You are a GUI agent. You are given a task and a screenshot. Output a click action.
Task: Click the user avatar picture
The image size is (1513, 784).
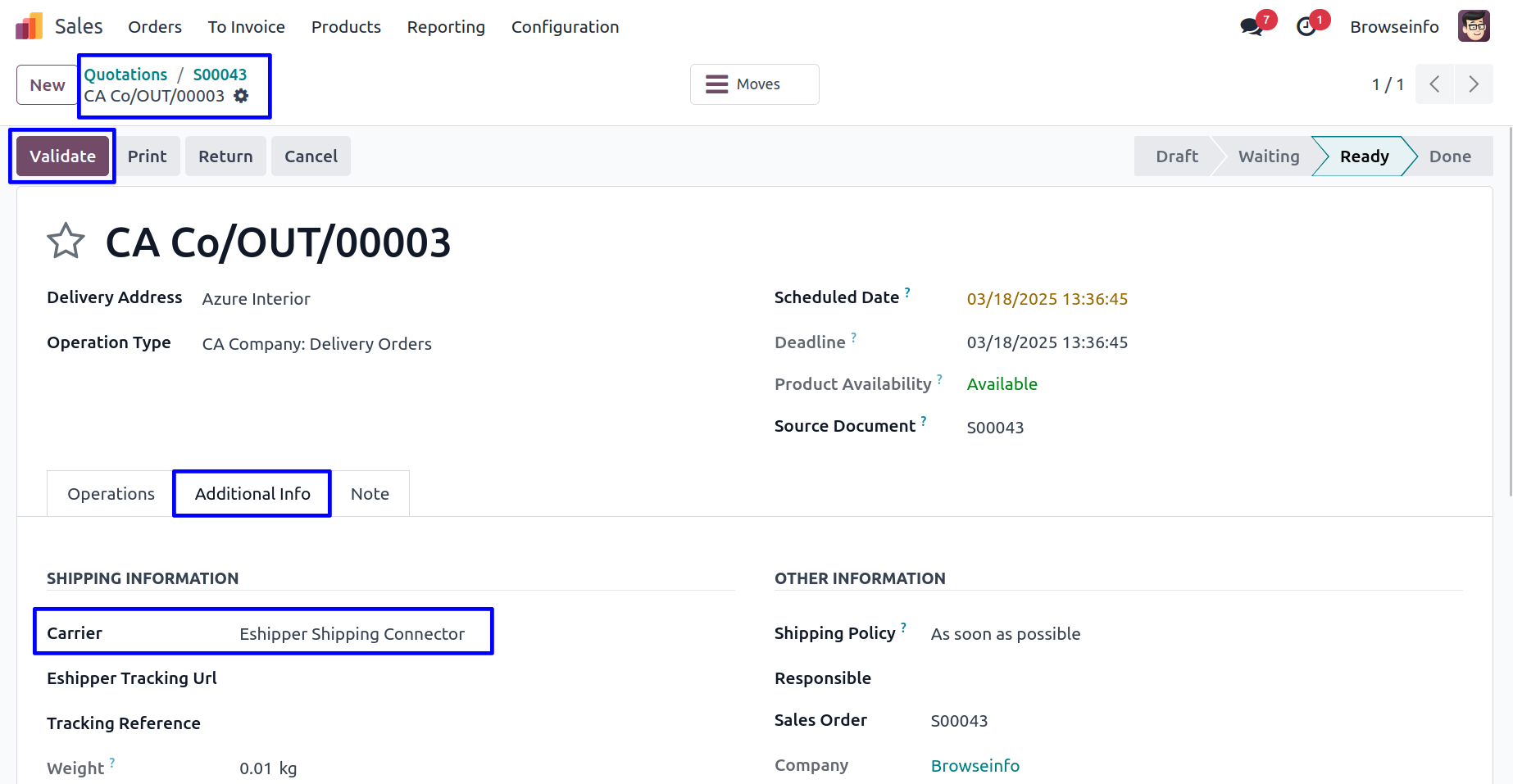[x=1473, y=26]
